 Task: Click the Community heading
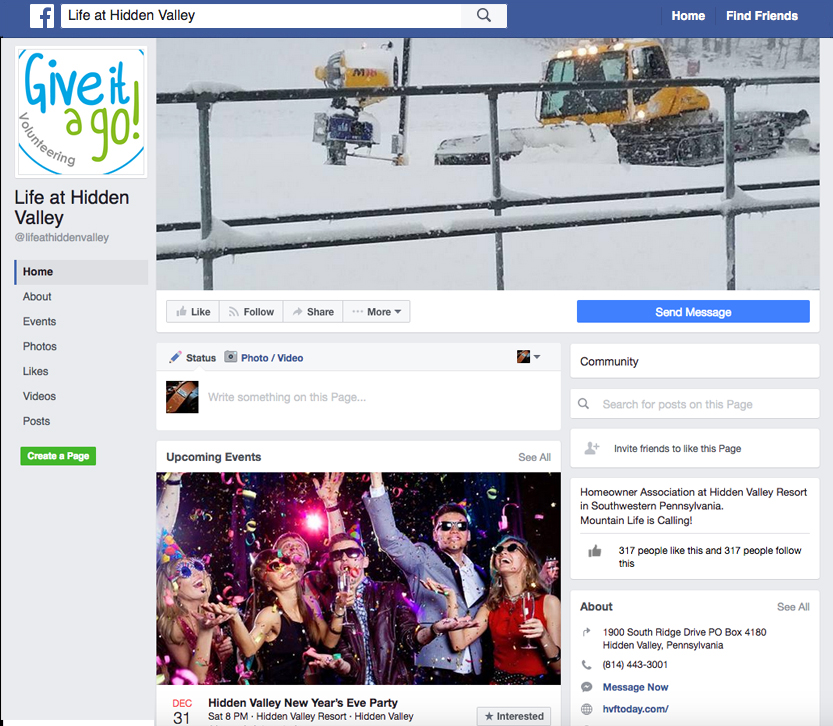(x=609, y=362)
